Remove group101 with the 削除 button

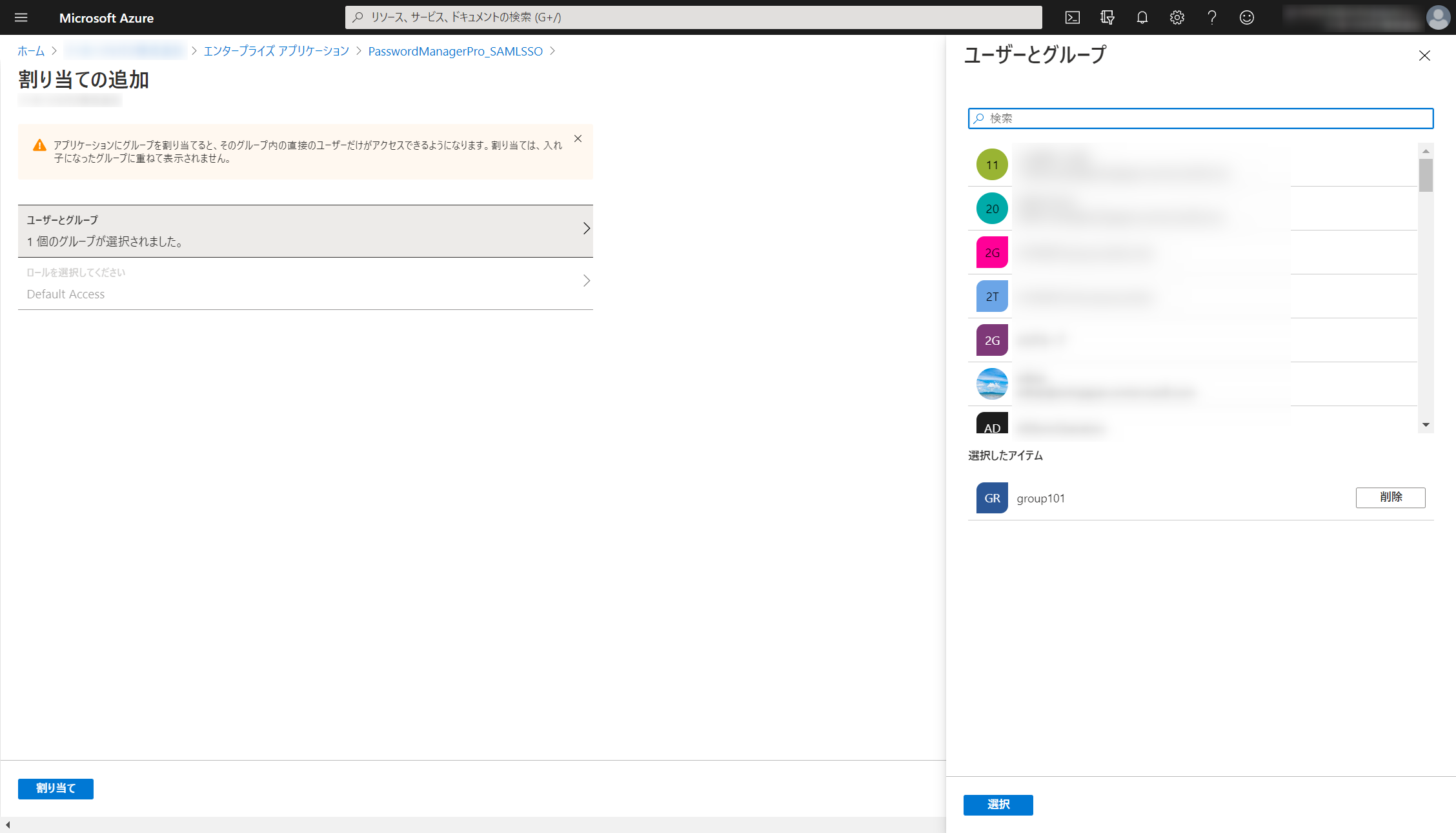tap(1390, 497)
